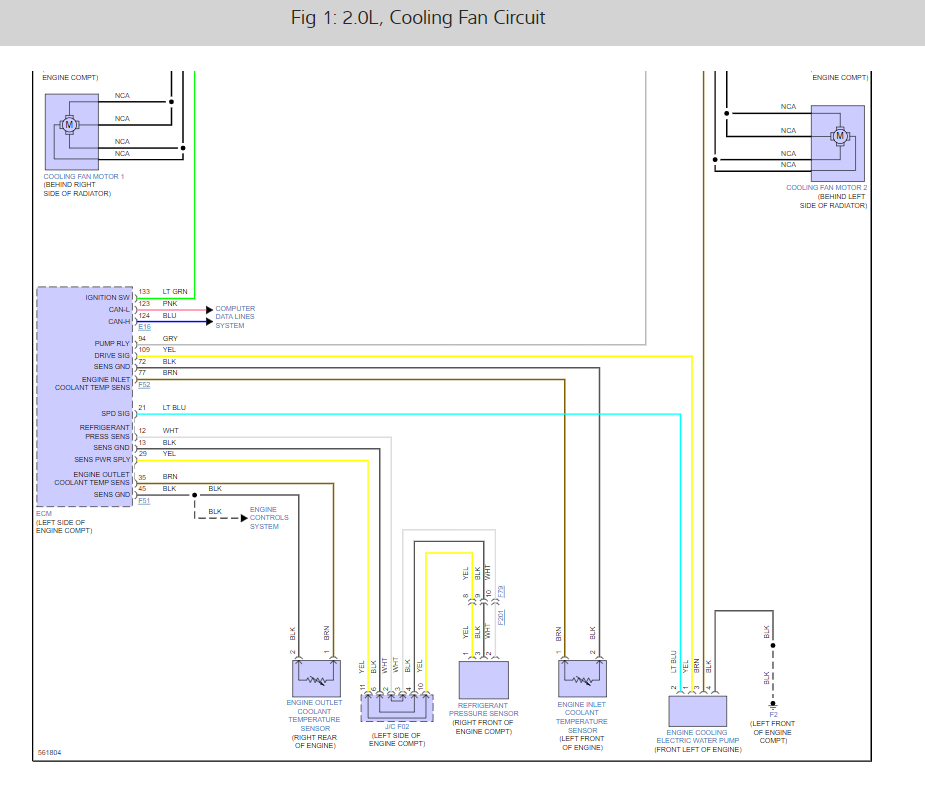Click the Cooling Fan Motor 1 label
The width and height of the screenshot is (925, 794).
pos(84,176)
